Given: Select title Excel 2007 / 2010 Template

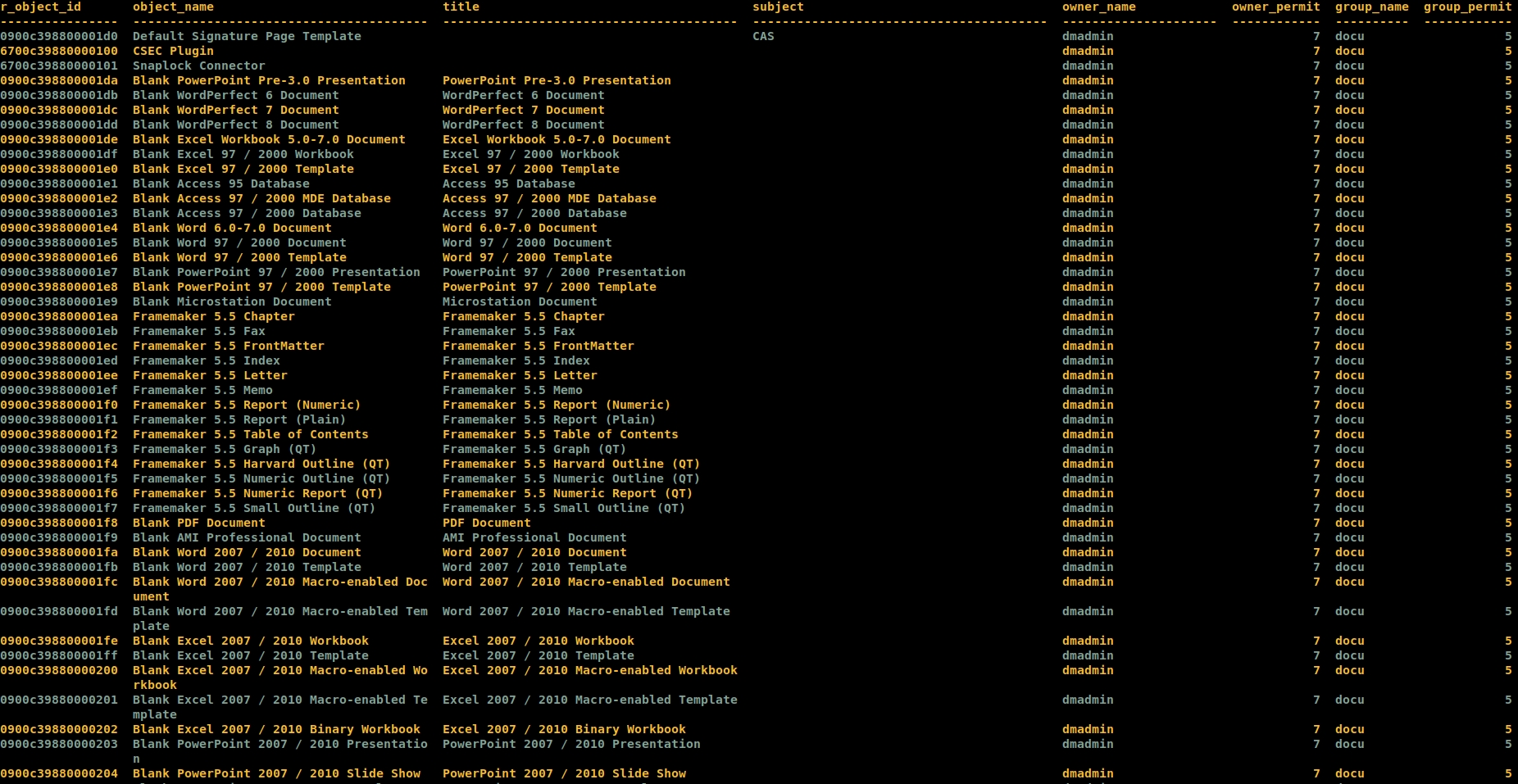Looking at the screenshot, I should click(539, 655).
